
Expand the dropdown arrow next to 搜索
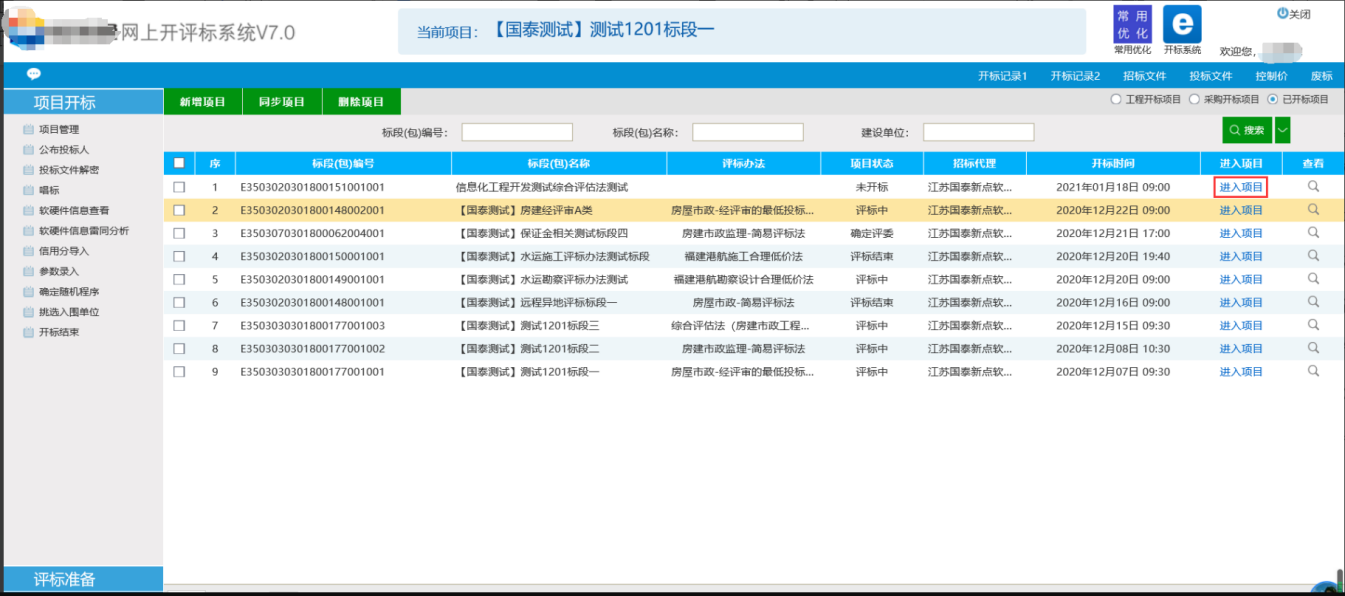tap(1282, 130)
